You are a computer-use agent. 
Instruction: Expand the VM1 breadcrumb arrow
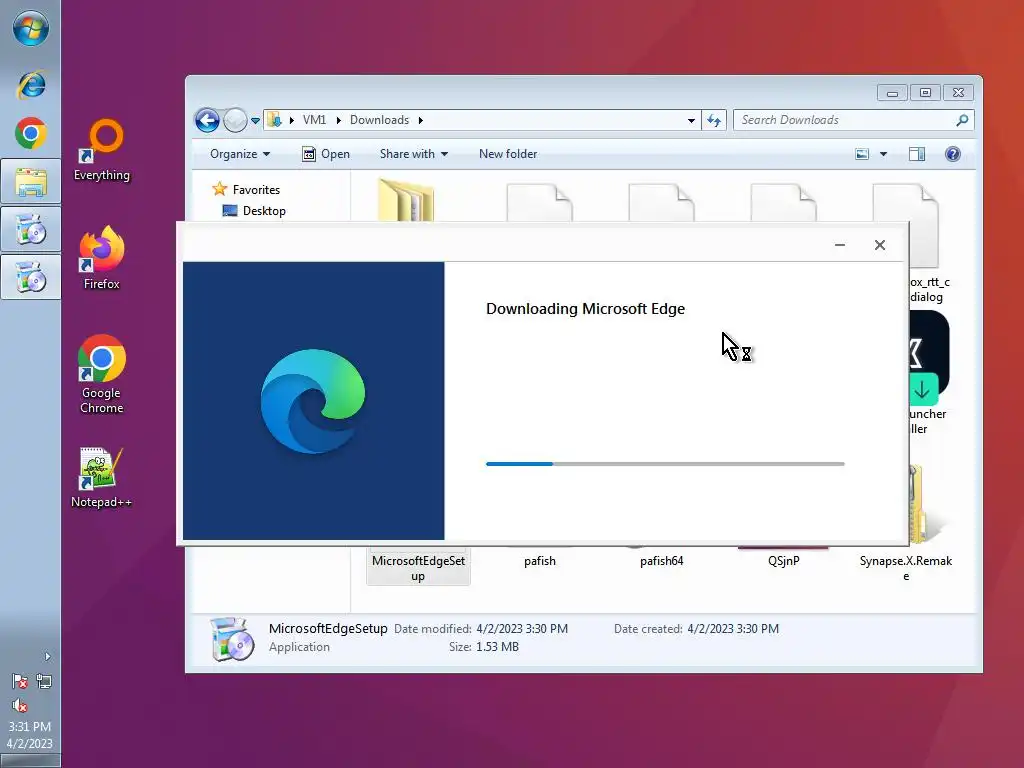338,120
